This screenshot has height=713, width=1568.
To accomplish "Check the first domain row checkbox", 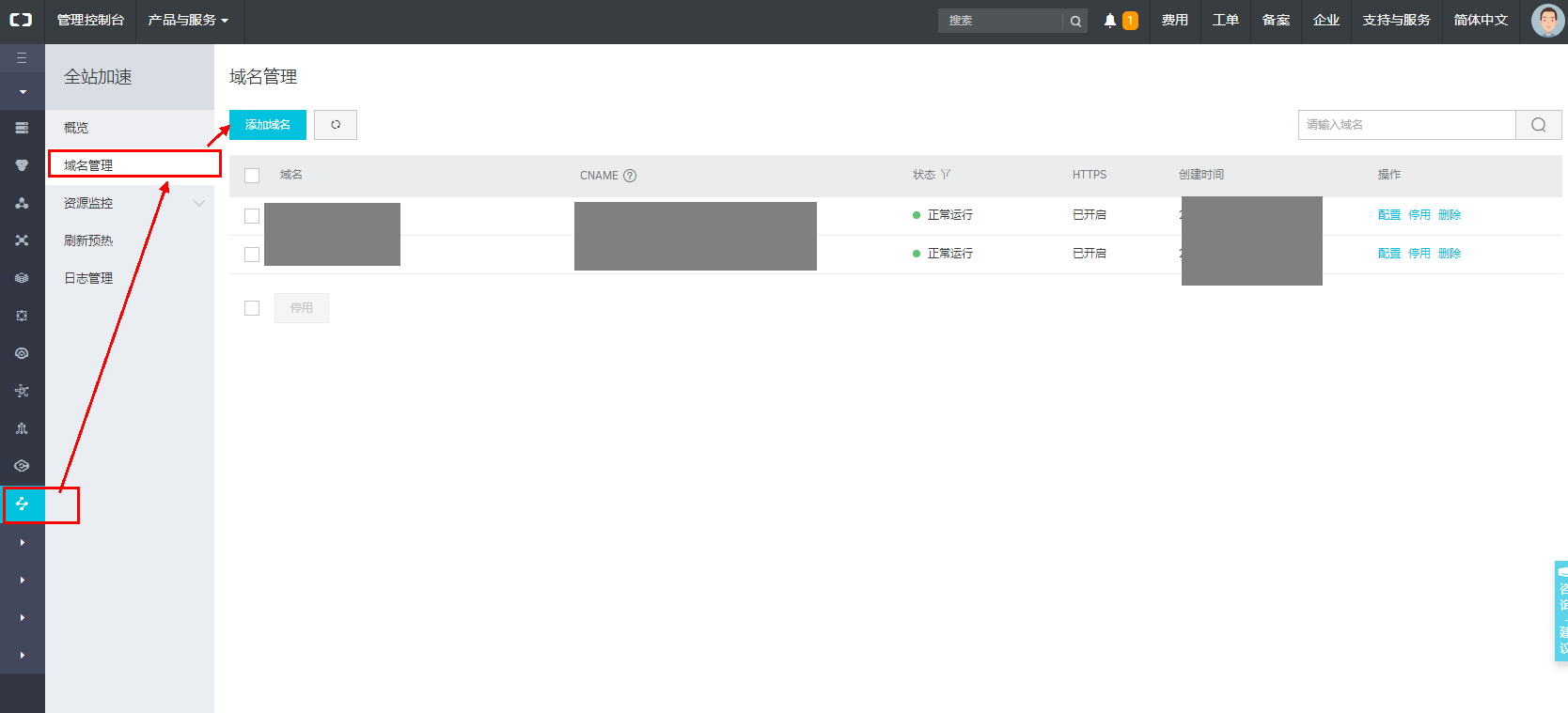I will [x=252, y=216].
